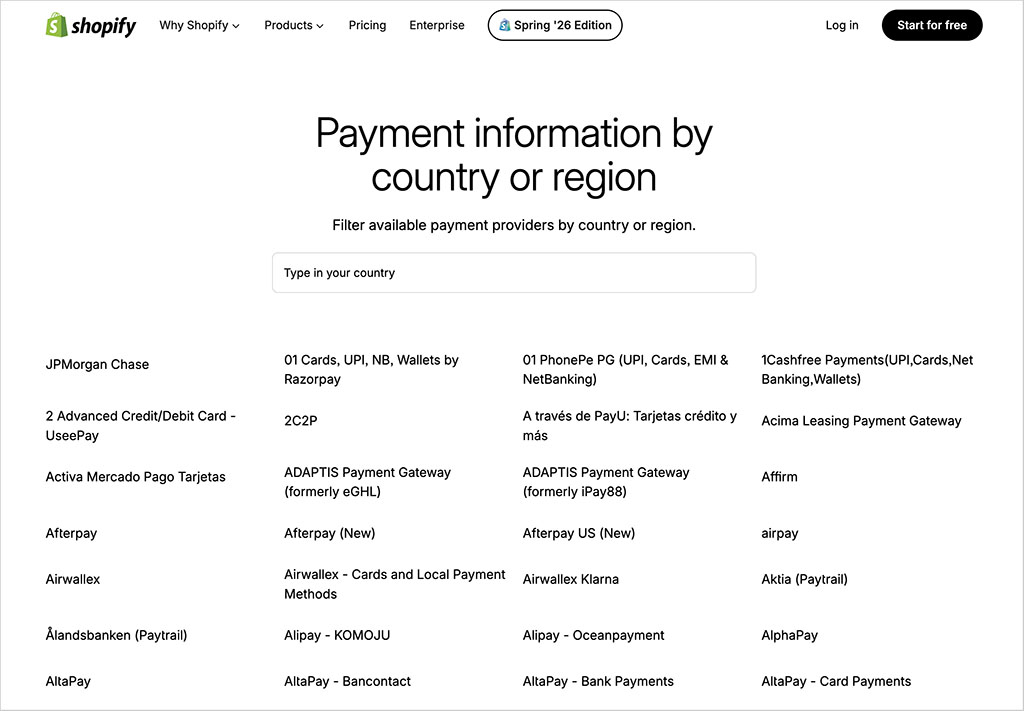Viewport: 1024px width, 711px height.
Task: Select AltaPay - Card Payments provider
Action: click(836, 681)
